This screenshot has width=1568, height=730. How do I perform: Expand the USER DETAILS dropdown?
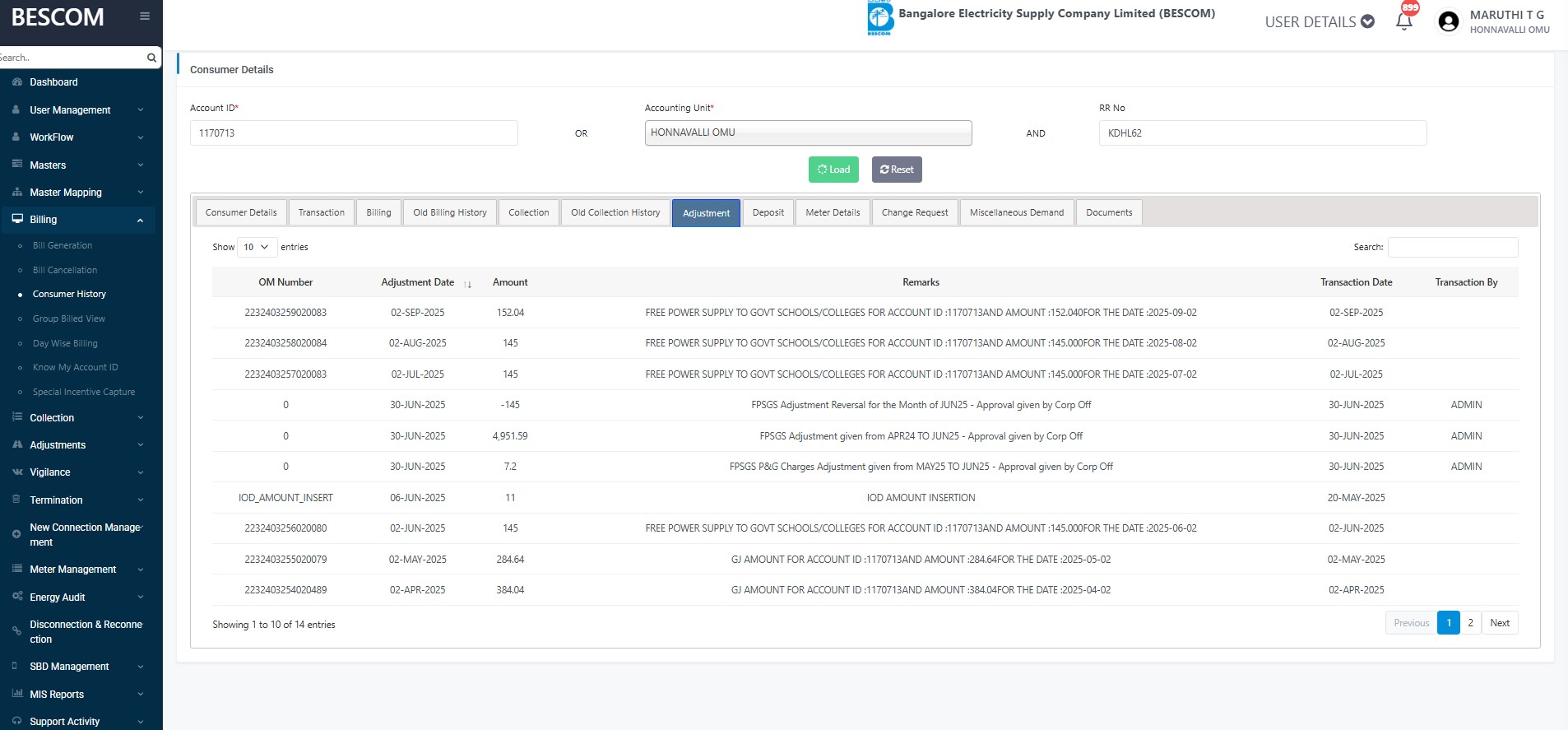point(1319,22)
